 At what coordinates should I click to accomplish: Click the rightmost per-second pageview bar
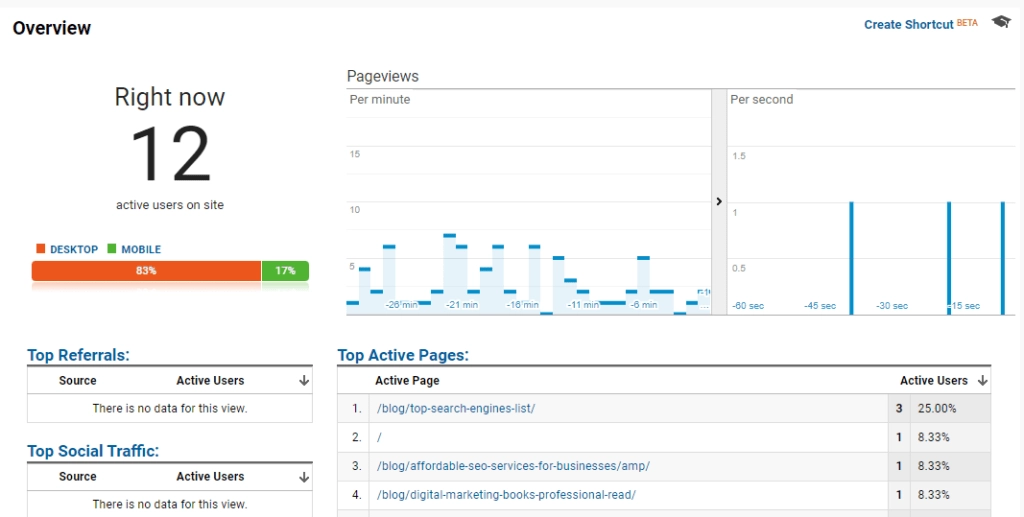click(1002, 259)
